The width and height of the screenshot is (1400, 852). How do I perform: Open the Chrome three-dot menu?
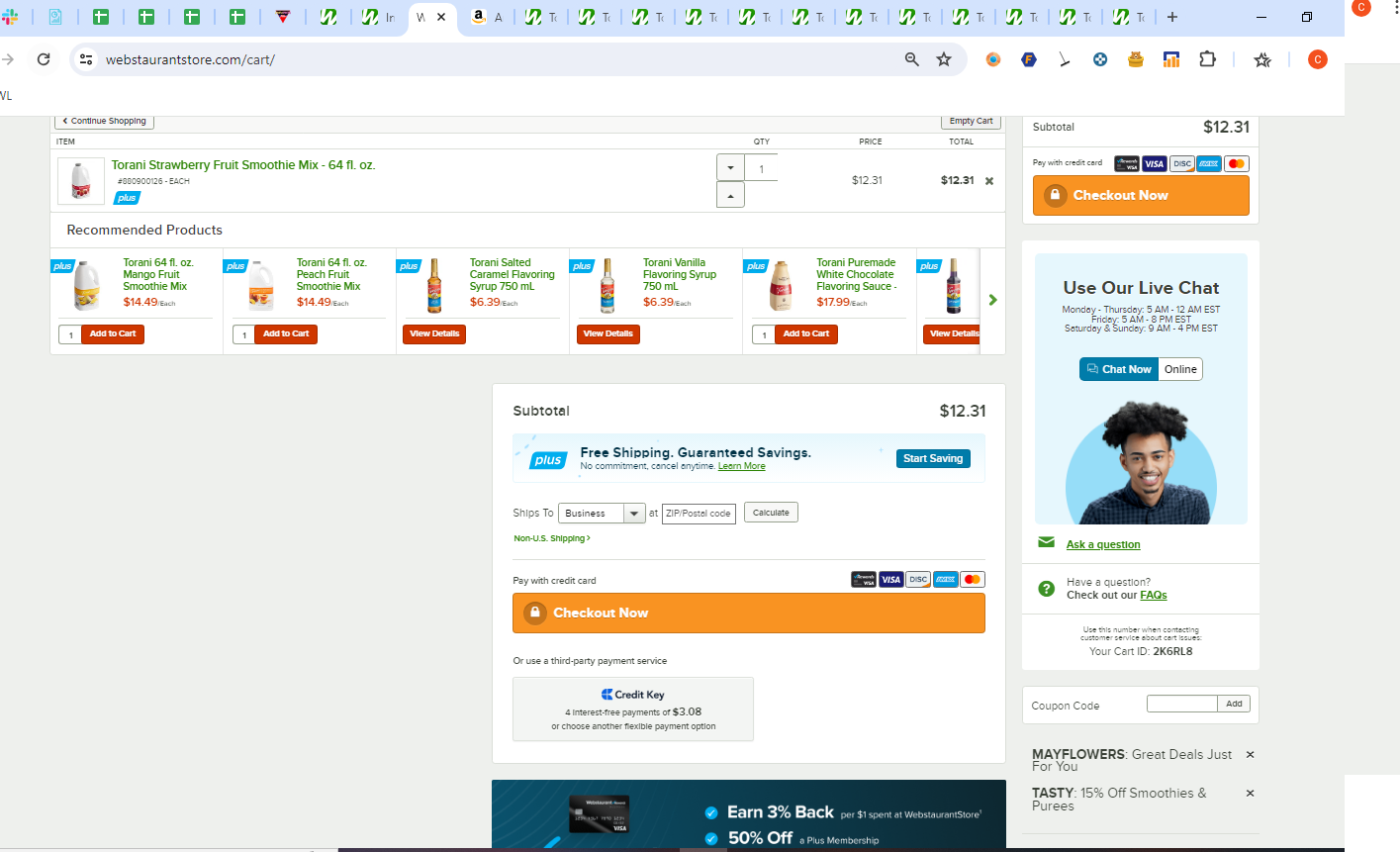[x=1395, y=8]
